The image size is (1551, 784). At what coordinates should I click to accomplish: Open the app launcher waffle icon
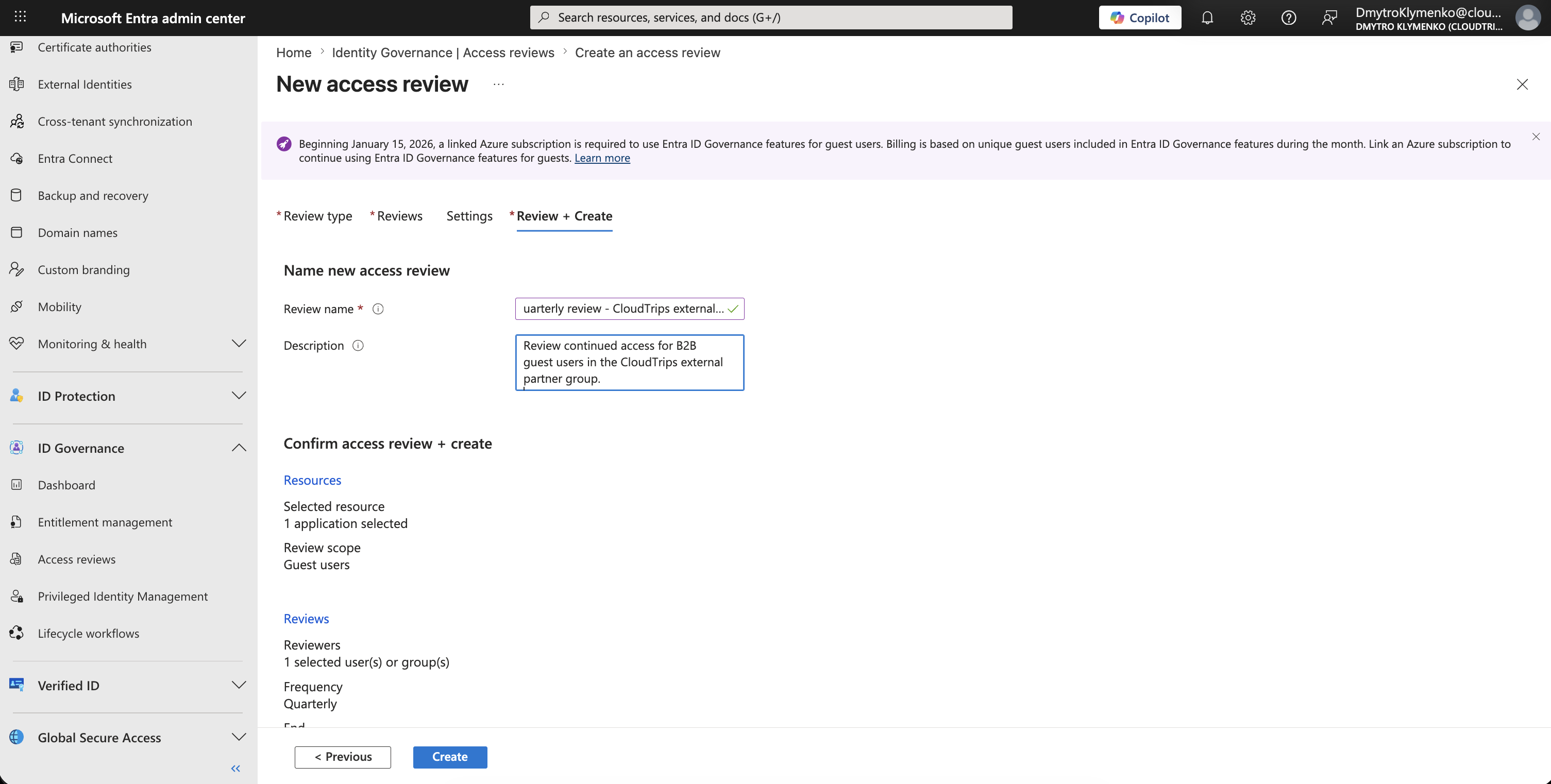click(x=20, y=17)
